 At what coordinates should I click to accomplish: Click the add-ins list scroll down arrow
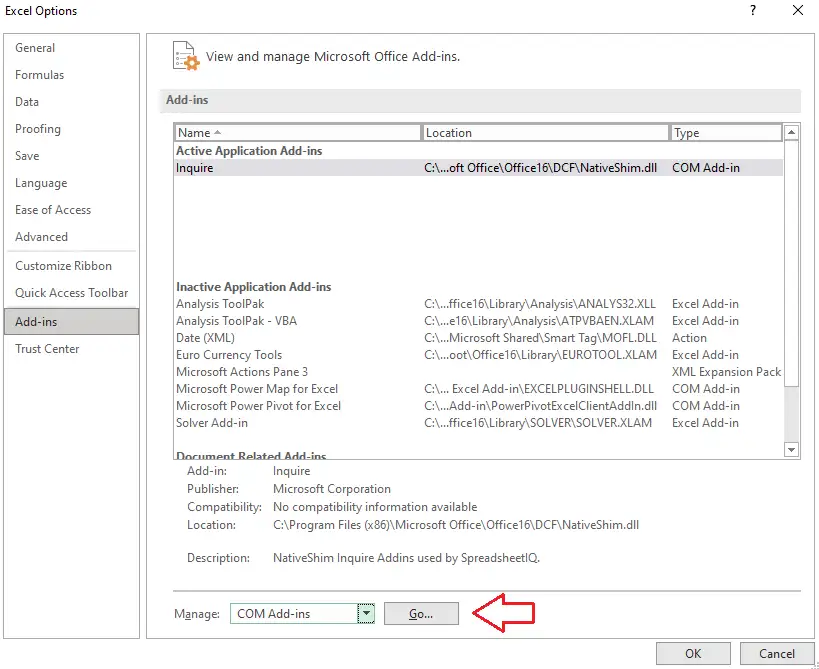click(792, 449)
